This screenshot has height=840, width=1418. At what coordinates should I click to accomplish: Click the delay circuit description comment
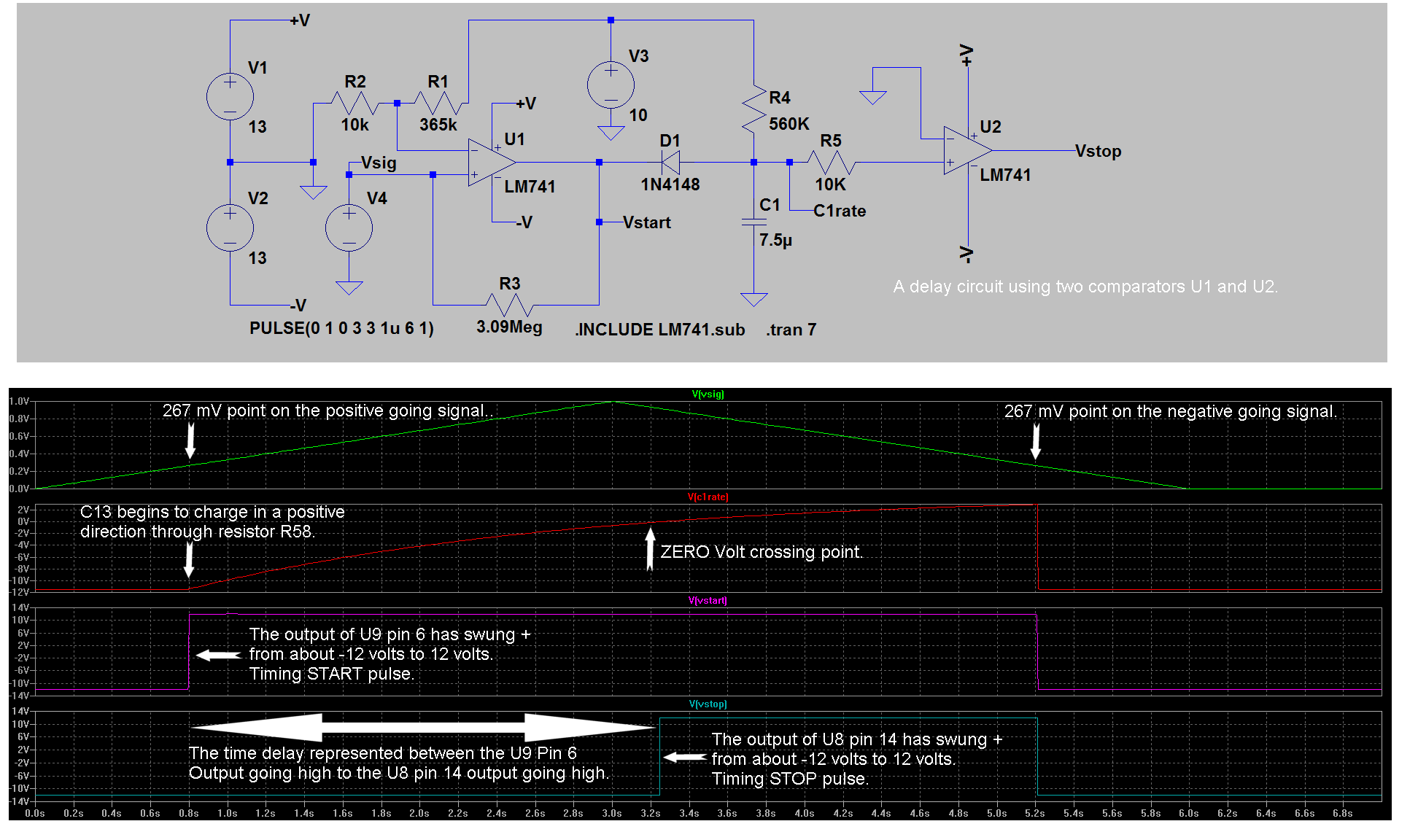(x=1085, y=287)
